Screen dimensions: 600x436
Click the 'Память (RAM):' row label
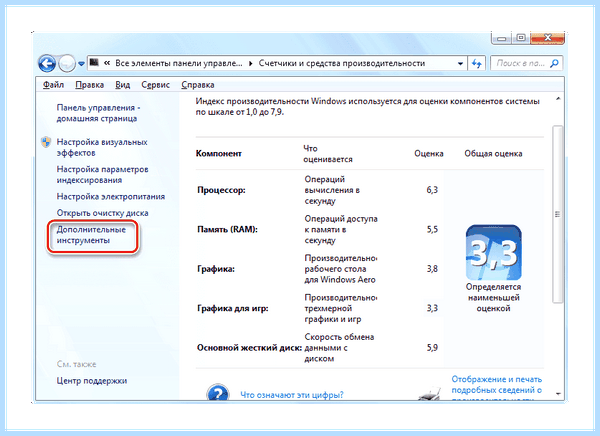(227, 229)
